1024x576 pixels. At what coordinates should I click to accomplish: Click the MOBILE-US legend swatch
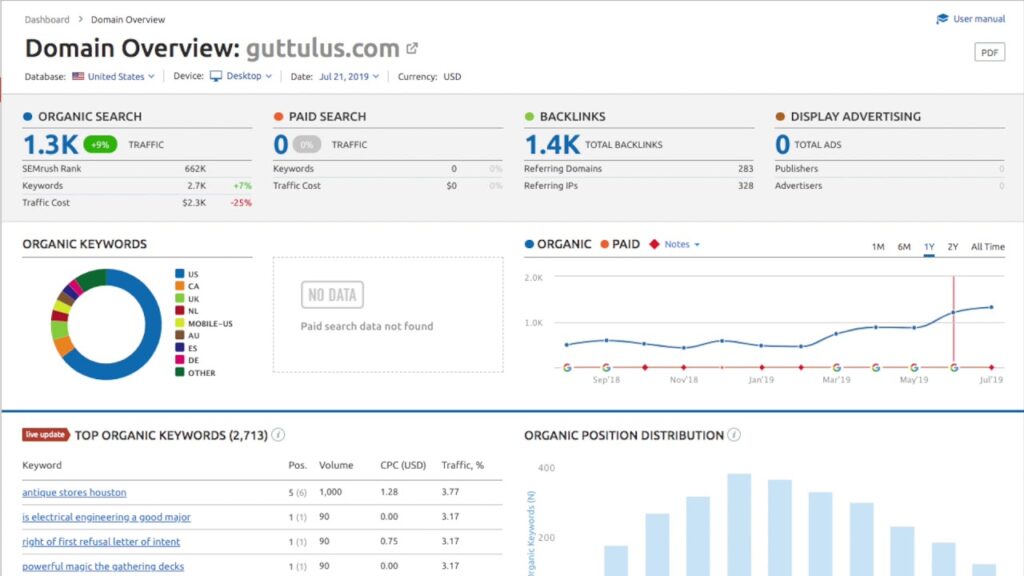point(180,323)
